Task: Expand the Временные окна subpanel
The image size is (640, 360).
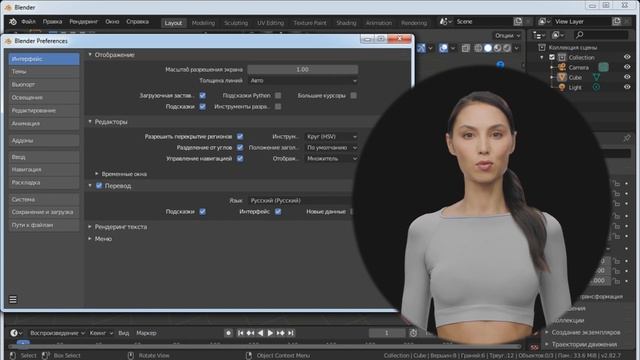Action: (x=97, y=174)
